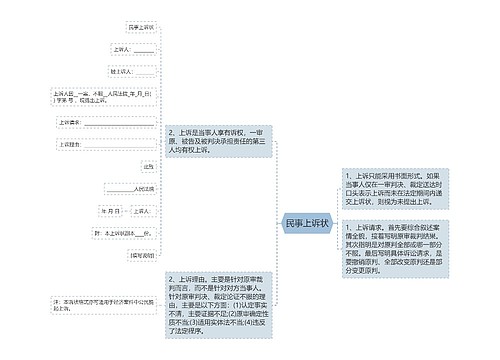
Task: Select the 此致 node
Action: (x=148, y=167)
